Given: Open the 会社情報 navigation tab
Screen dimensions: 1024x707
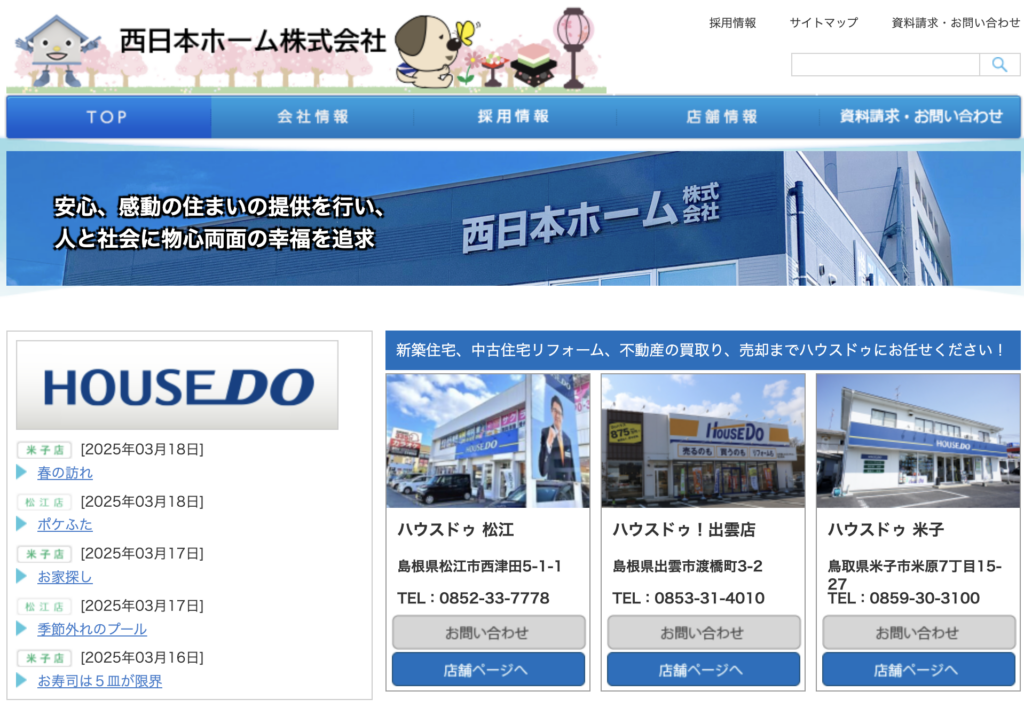Looking at the screenshot, I should [313, 117].
